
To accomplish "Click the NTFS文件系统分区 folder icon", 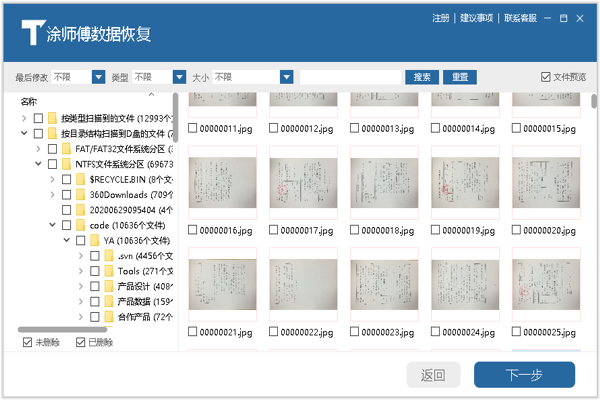I will pyautogui.click(x=67, y=164).
